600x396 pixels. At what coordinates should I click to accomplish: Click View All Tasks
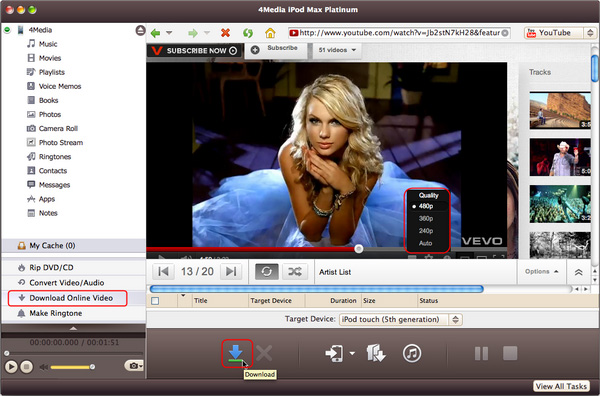pos(561,386)
